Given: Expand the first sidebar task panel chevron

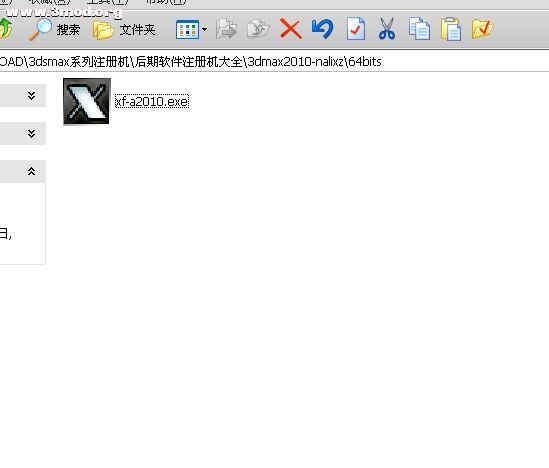Looking at the screenshot, I should click(32, 96).
